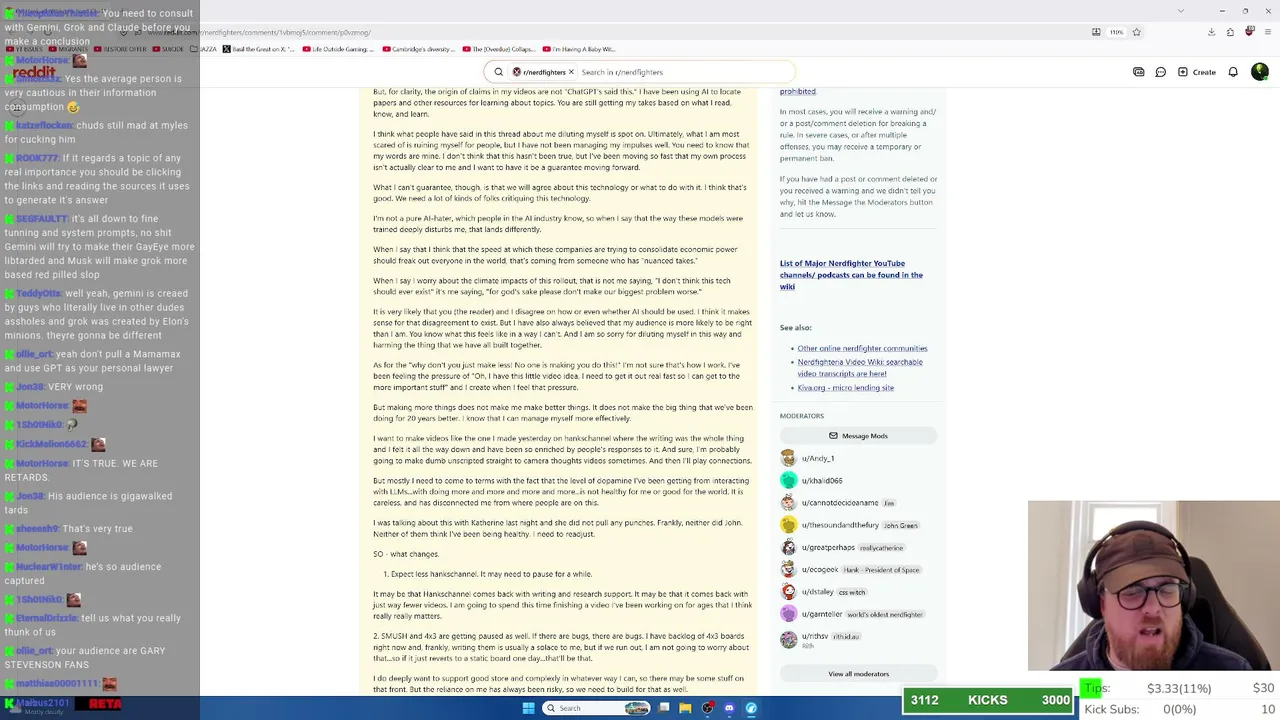This screenshot has width=1280, height=720.
Task: Click the Windows taskbar Search box
Action: (x=598, y=708)
